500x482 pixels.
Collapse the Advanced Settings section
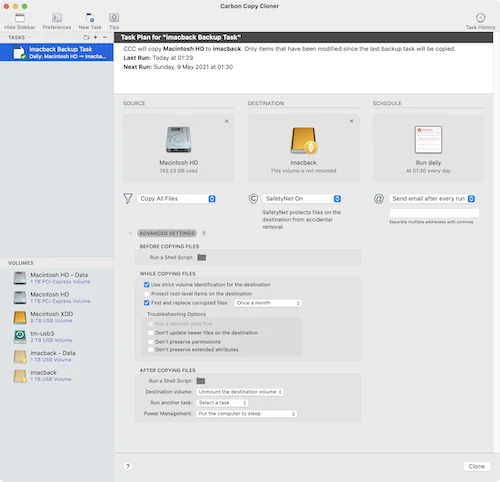pos(167,233)
